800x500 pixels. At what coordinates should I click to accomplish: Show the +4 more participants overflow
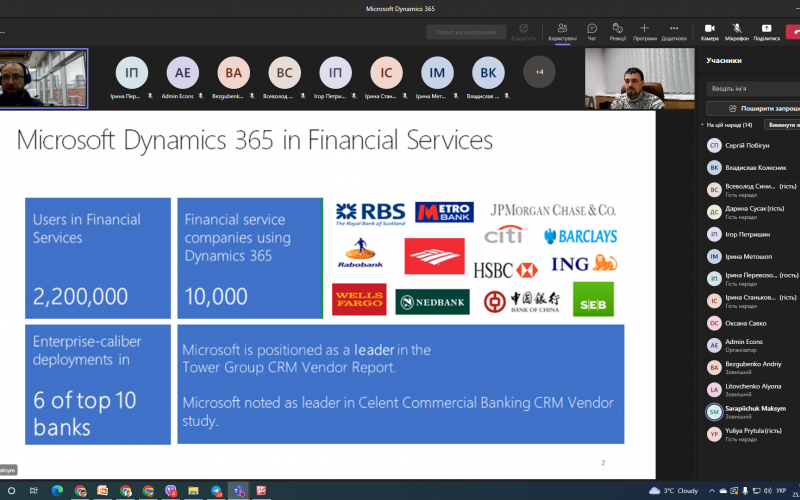(x=539, y=72)
